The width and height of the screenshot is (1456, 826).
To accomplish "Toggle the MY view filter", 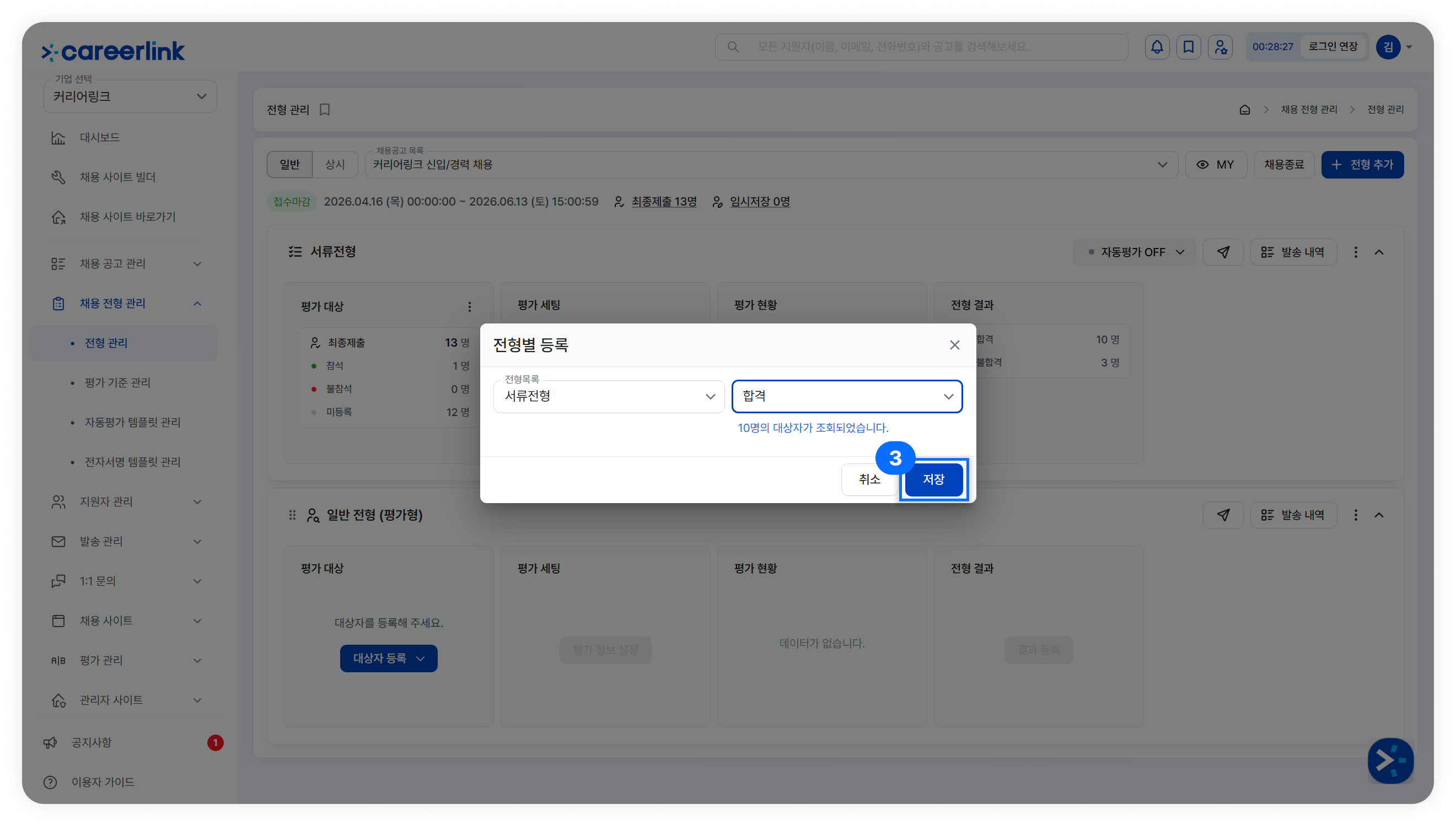I will 1216,165.
